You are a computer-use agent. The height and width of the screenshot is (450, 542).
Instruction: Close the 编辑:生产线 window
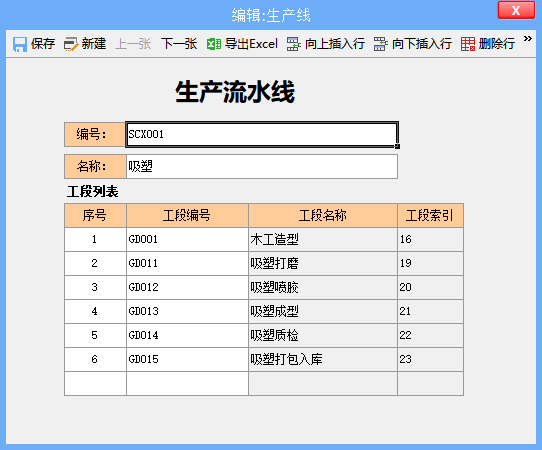(x=516, y=10)
